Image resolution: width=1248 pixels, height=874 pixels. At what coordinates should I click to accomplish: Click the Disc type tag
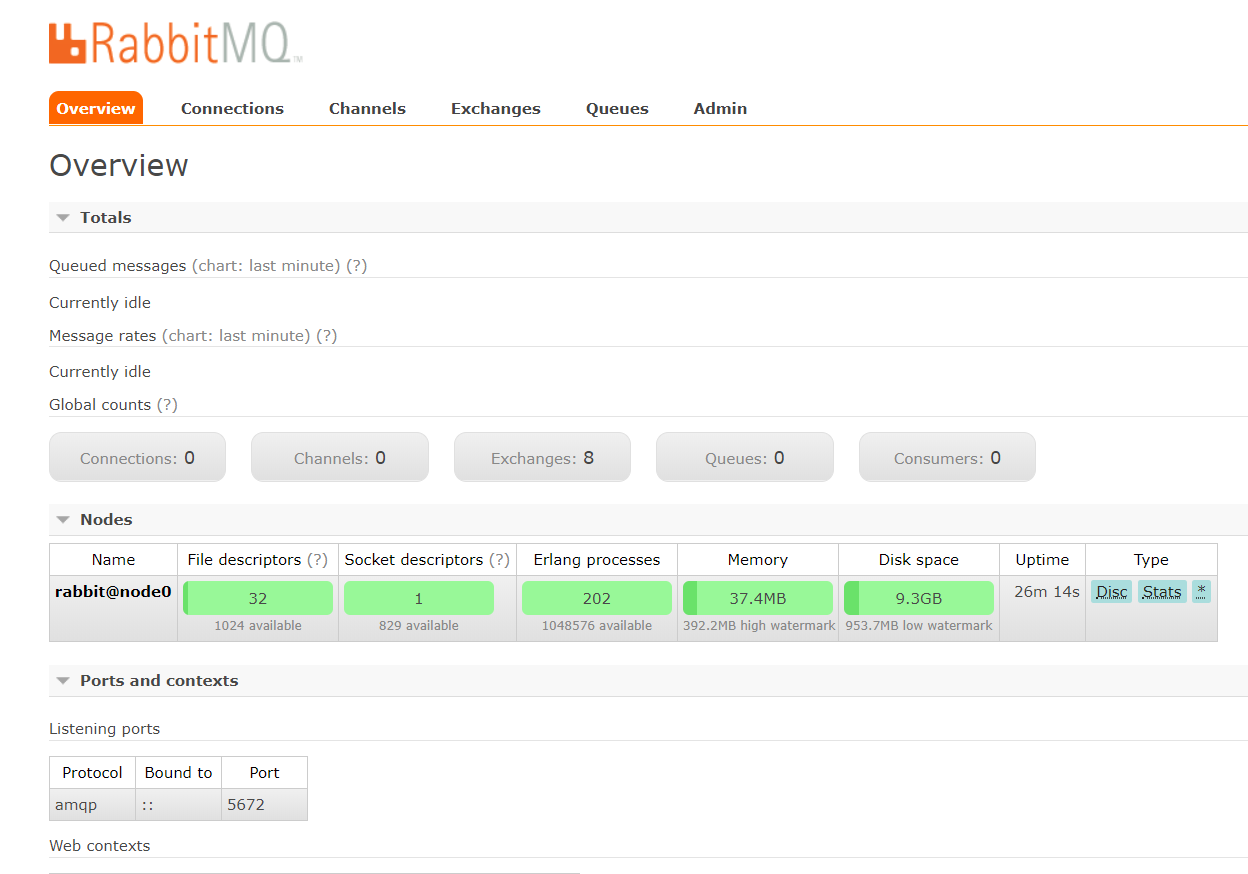click(1111, 591)
